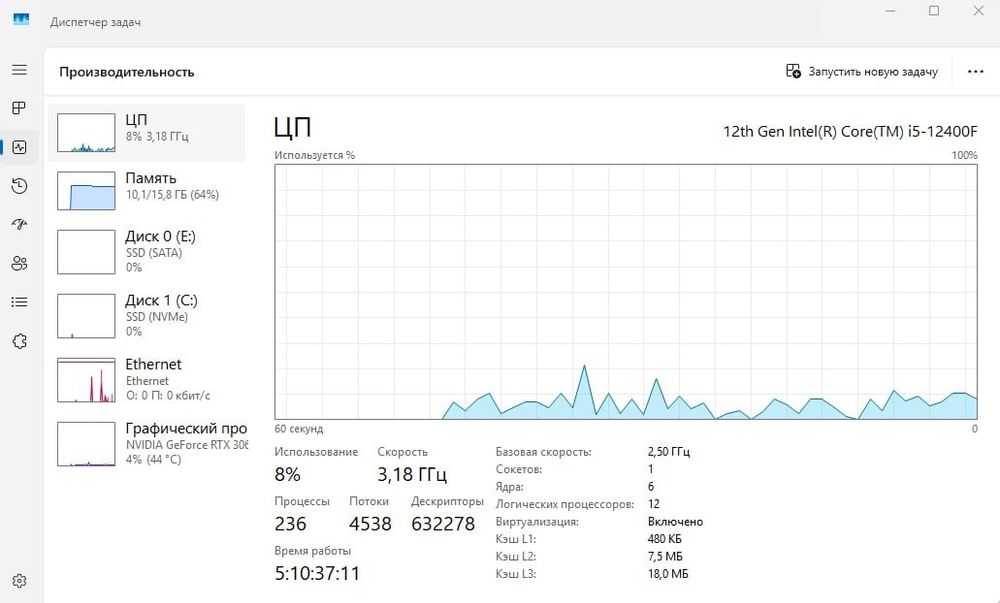Open the Users page icon
This screenshot has height=603, width=1000.
pos(20,263)
